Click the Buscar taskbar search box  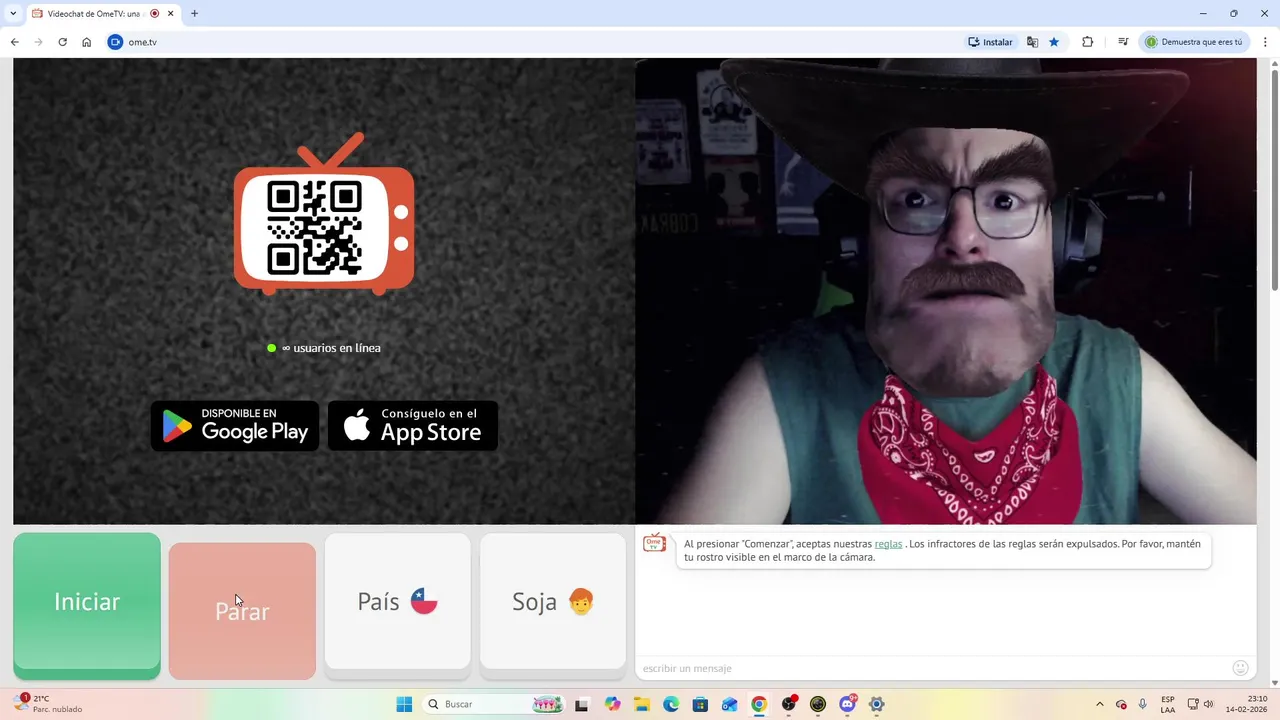point(495,704)
